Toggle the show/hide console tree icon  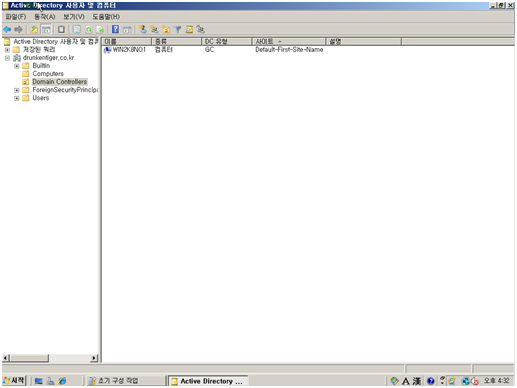[x=46, y=29]
